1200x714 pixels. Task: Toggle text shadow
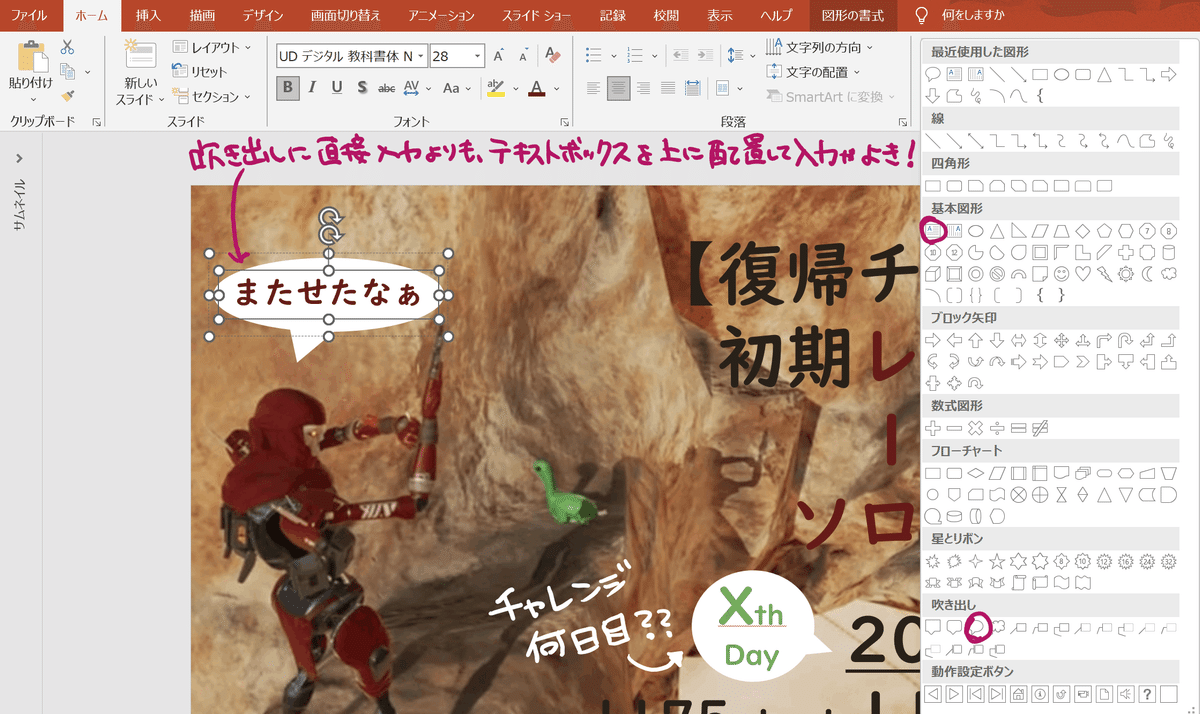click(362, 88)
